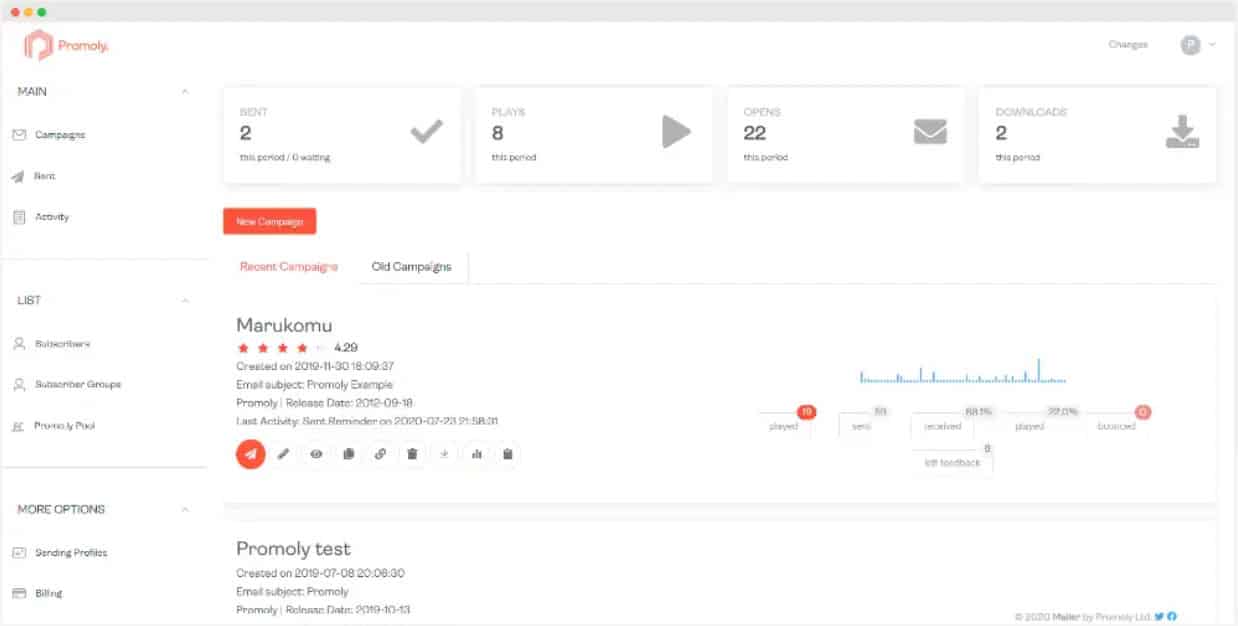
Task: Click the Marukomu star rating
Action: [281, 348]
